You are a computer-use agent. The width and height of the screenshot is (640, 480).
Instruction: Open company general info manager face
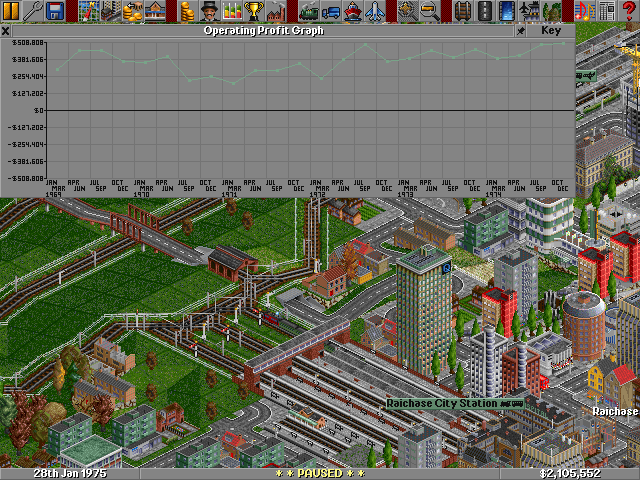pos(209,11)
